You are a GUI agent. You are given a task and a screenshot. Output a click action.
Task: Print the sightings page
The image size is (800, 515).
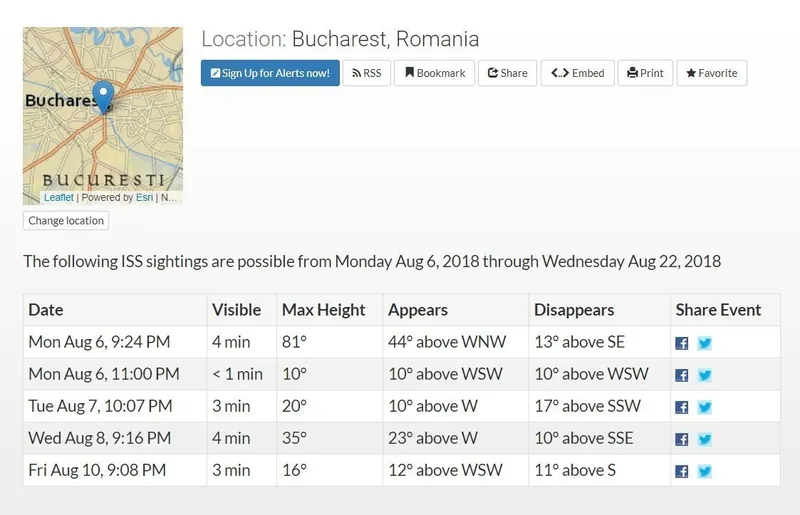645,73
